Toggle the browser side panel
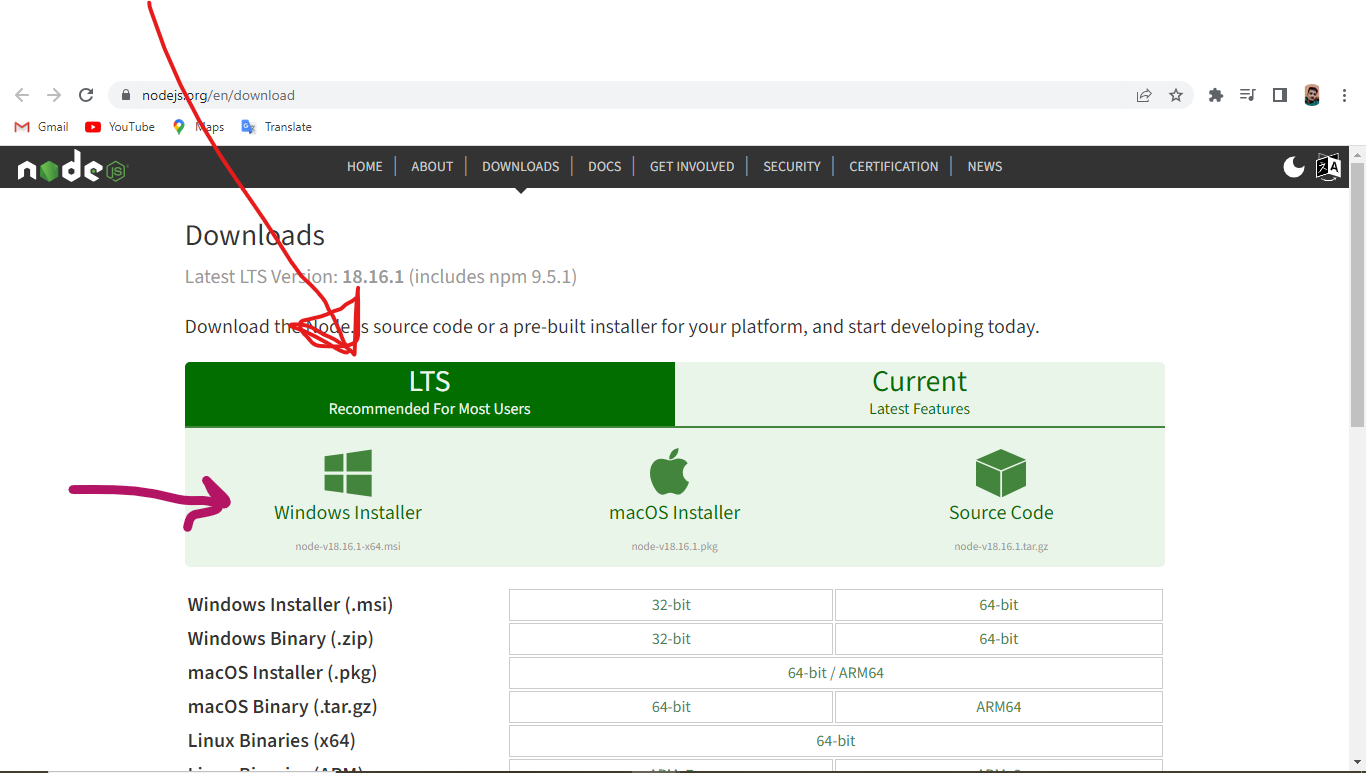Screen dimensions: 1366x773 (x=1279, y=95)
